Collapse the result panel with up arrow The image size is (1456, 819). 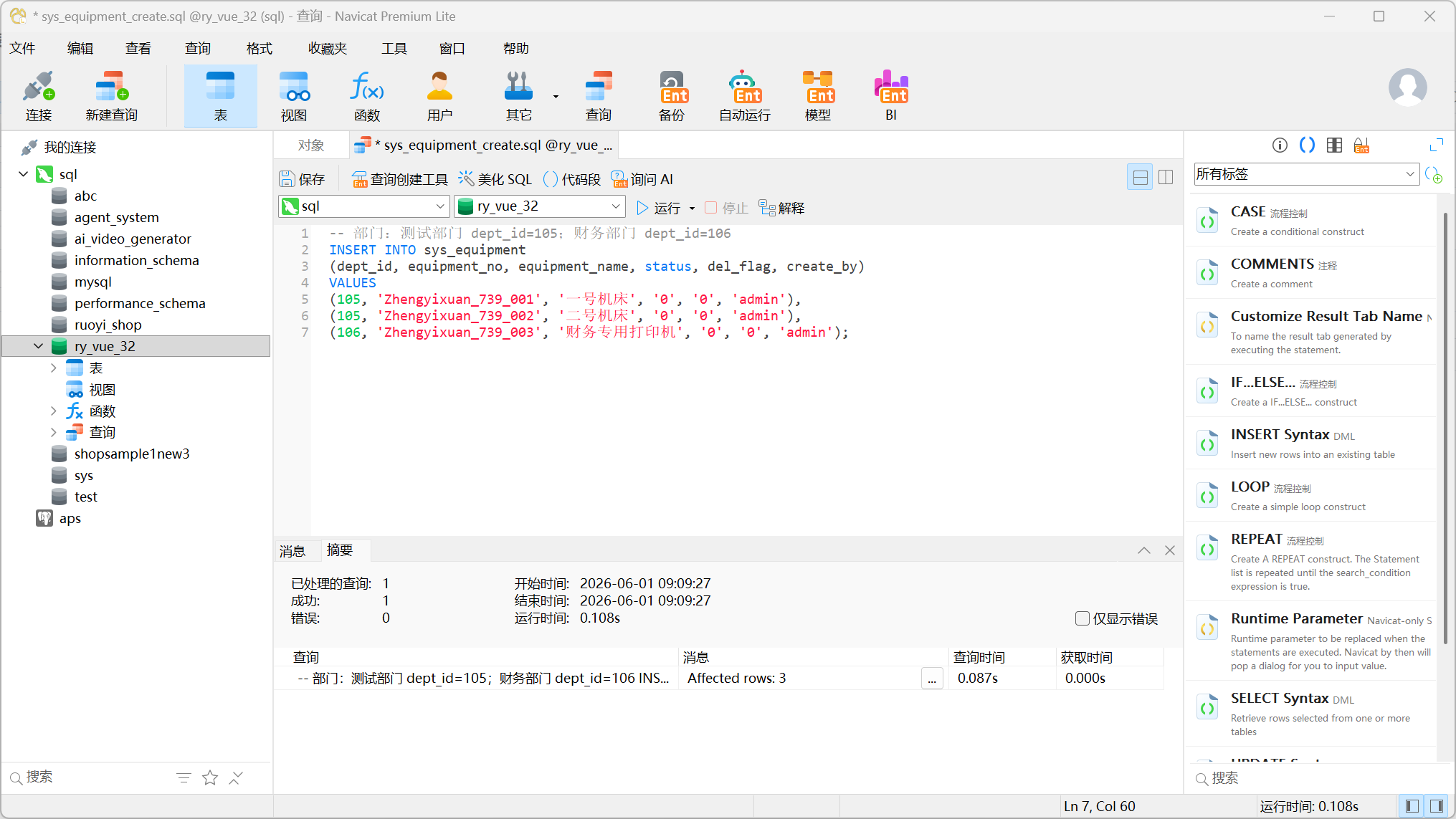[1144, 550]
